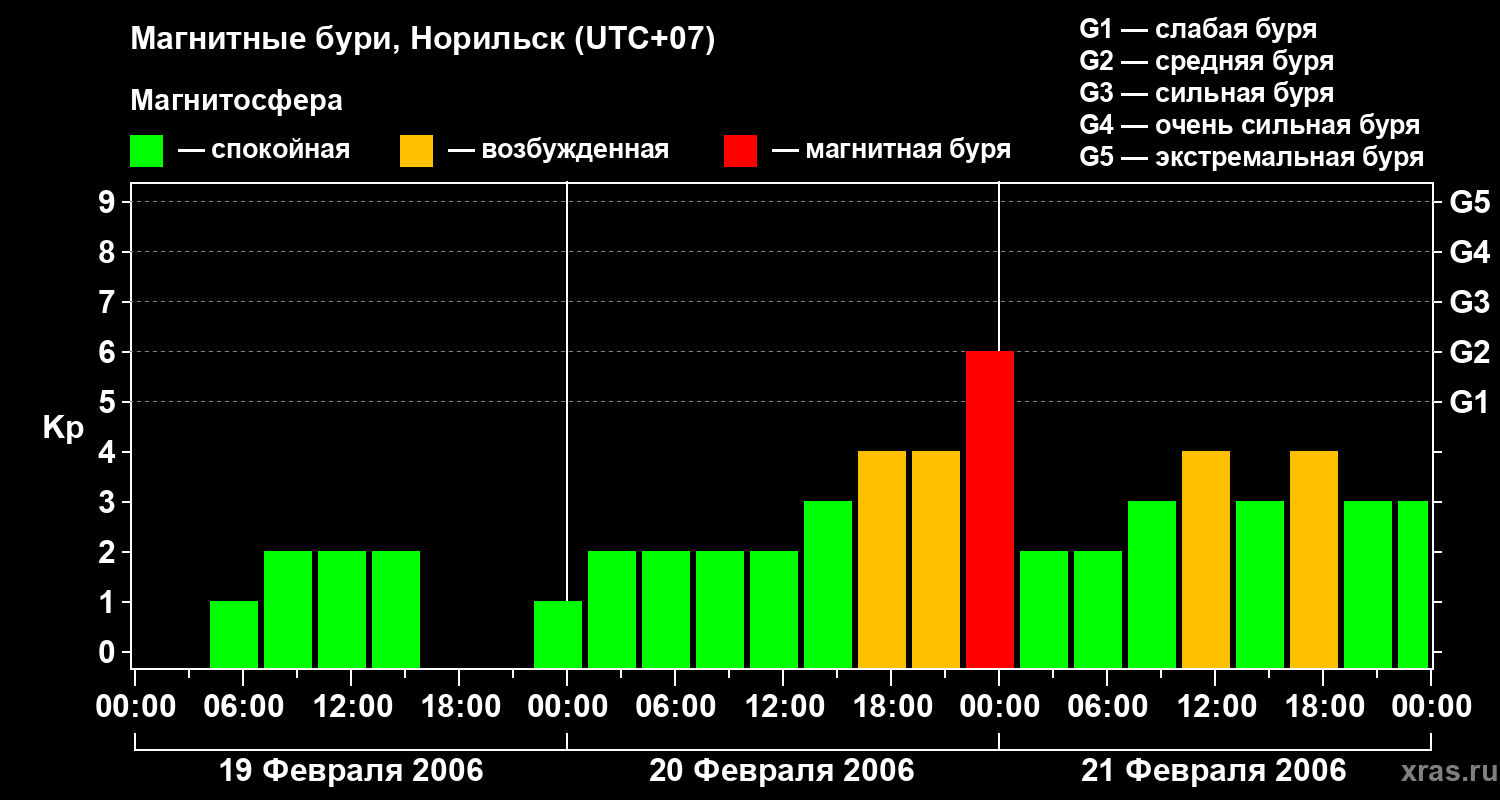Screen dimensions: 1500x800
Task: Click the G3 label on the right axis
Action: pos(1469,302)
